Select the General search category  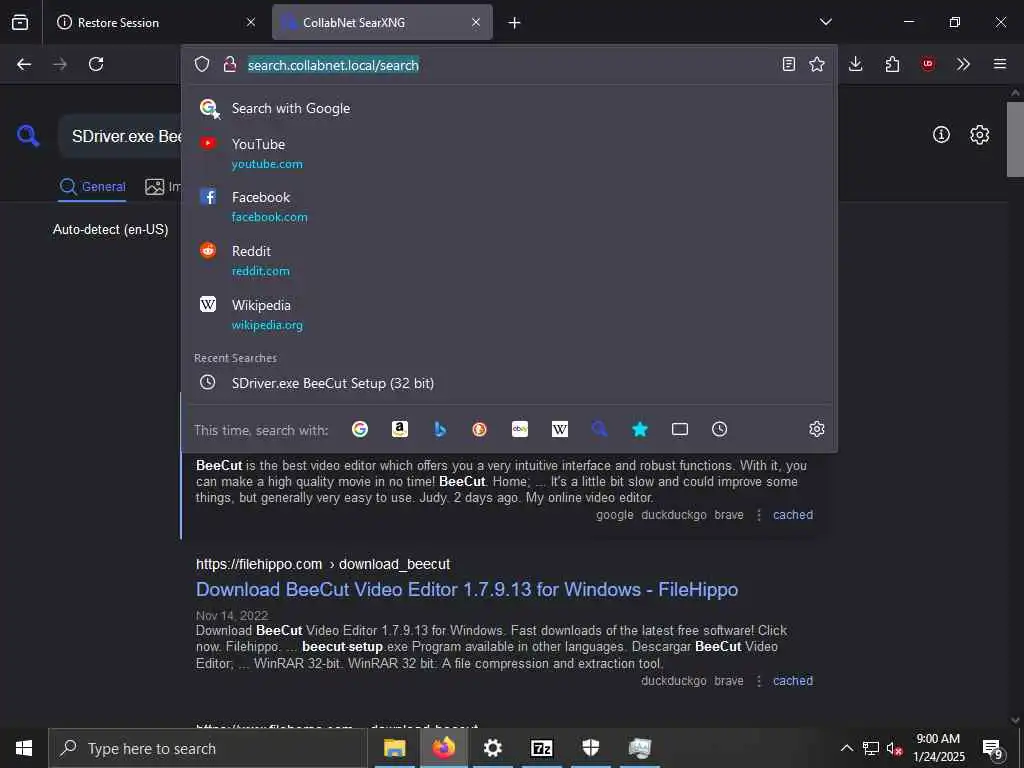click(92, 187)
